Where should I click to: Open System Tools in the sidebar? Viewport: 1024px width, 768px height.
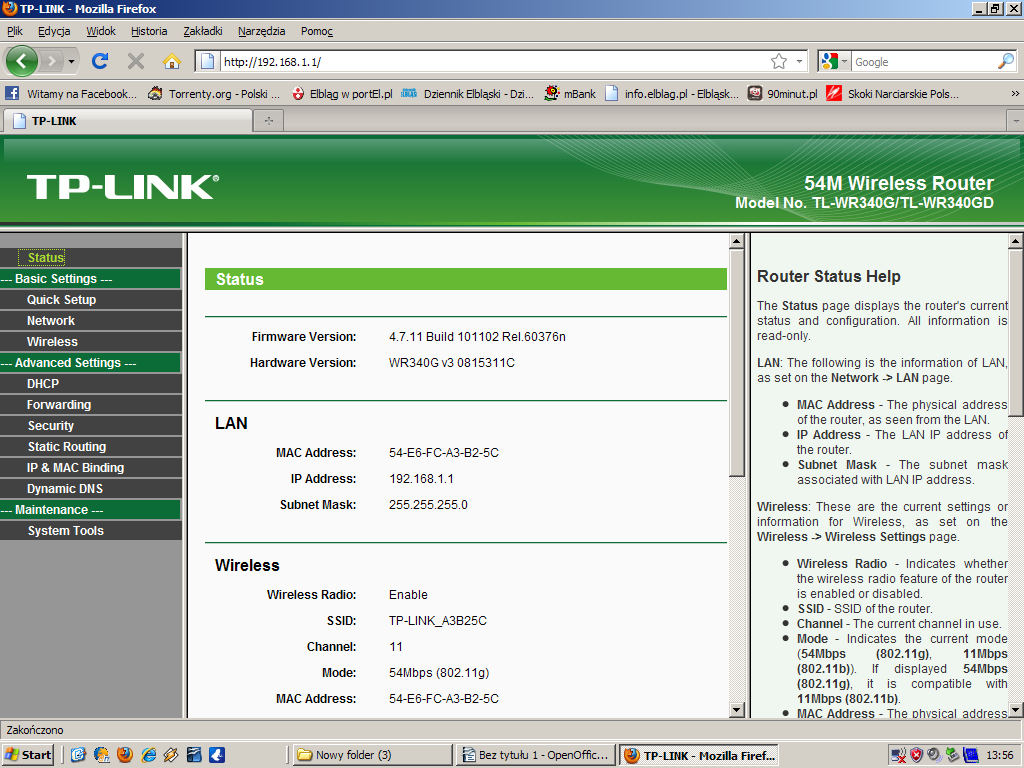coord(65,531)
